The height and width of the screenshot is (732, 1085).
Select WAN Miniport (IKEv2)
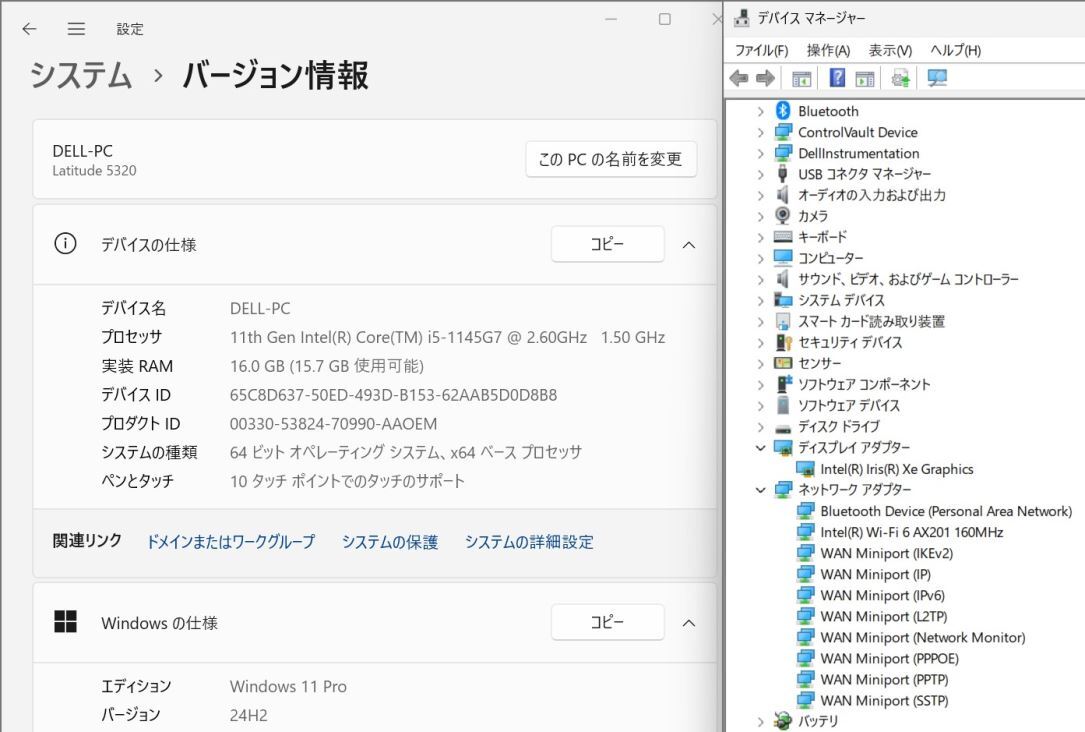pyautogui.click(x=886, y=553)
